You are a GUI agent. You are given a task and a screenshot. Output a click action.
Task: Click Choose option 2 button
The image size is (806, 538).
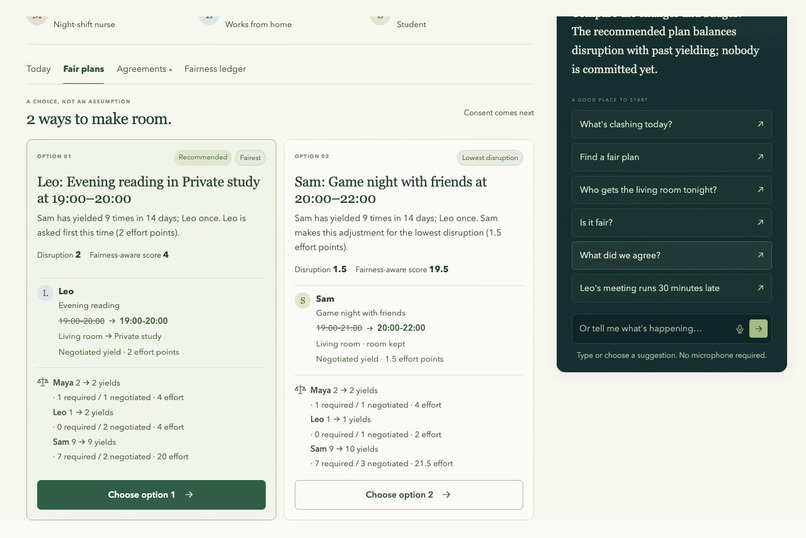pyautogui.click(x=409, y=495)
